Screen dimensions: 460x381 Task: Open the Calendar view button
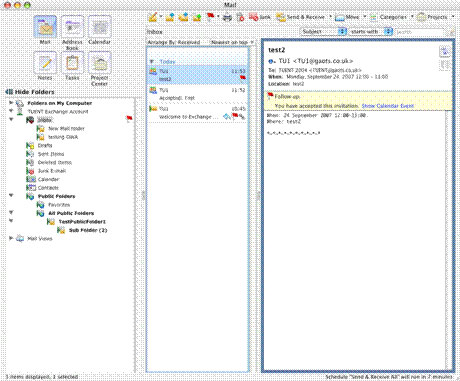click(99, 30)
